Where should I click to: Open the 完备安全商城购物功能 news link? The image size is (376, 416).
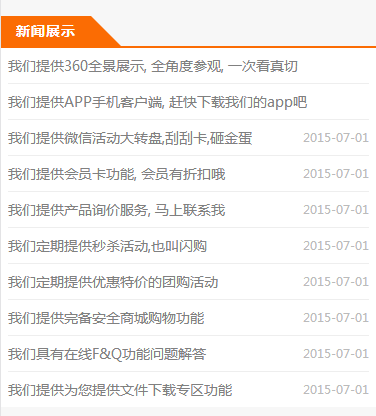pyautogui.click(x=106, y=318)
